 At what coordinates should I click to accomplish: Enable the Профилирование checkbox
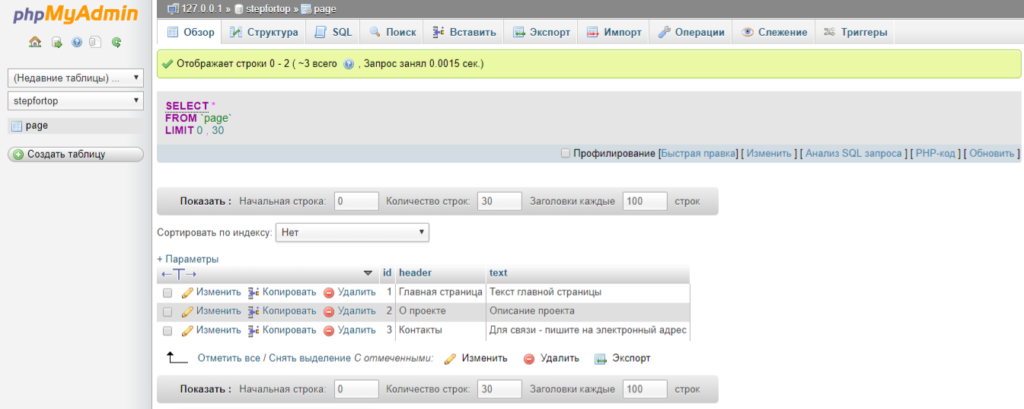566,153
